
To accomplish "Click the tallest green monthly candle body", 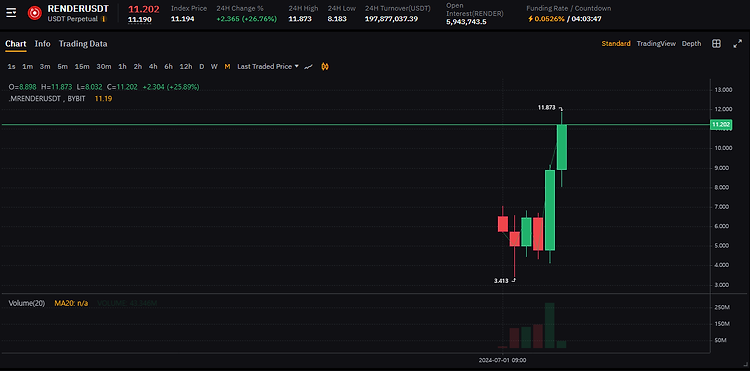I will click(x=550, y=210).
